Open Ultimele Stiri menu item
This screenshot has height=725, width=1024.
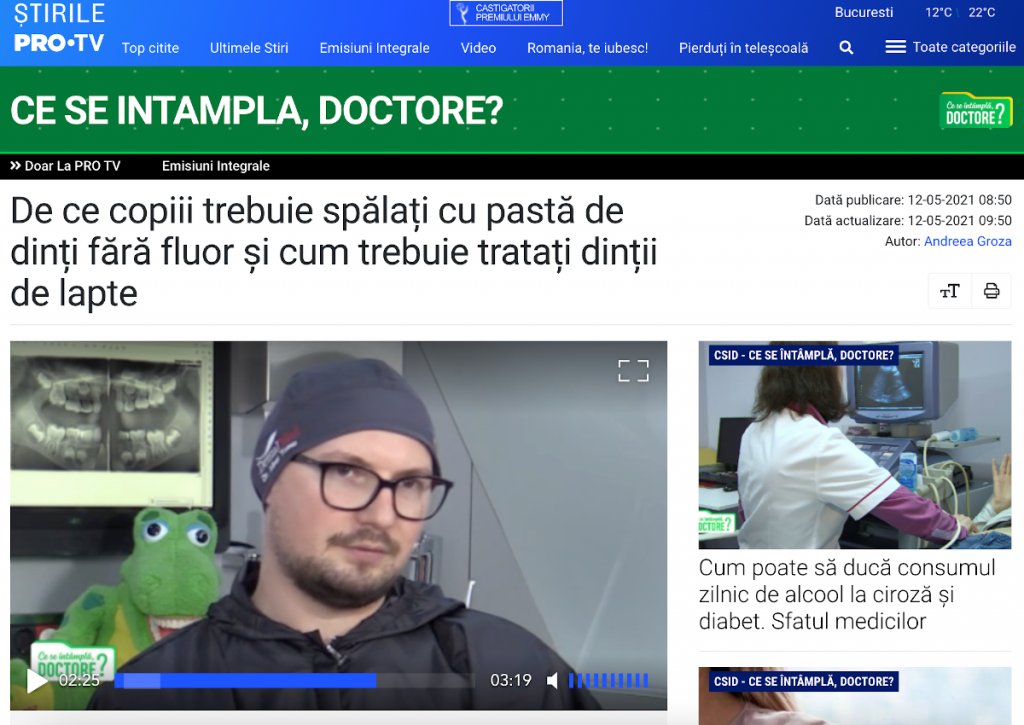[249, 48]
